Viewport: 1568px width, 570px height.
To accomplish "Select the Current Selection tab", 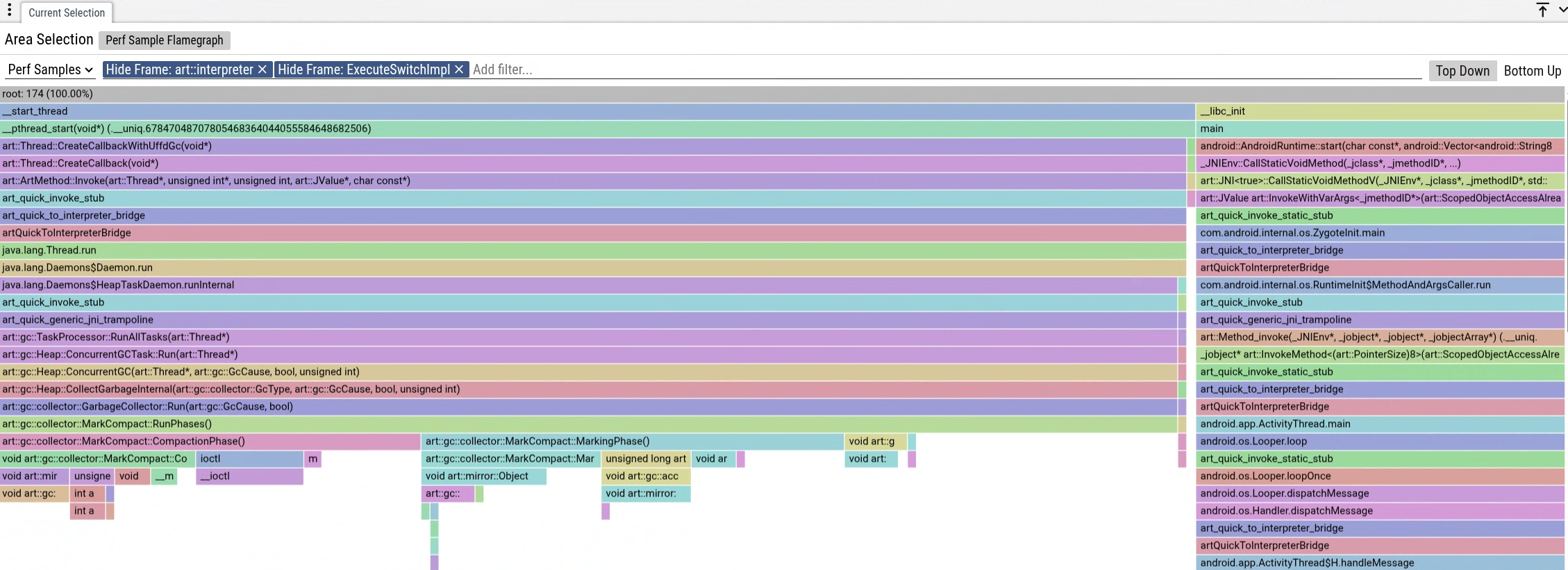I will coord(67,12).
